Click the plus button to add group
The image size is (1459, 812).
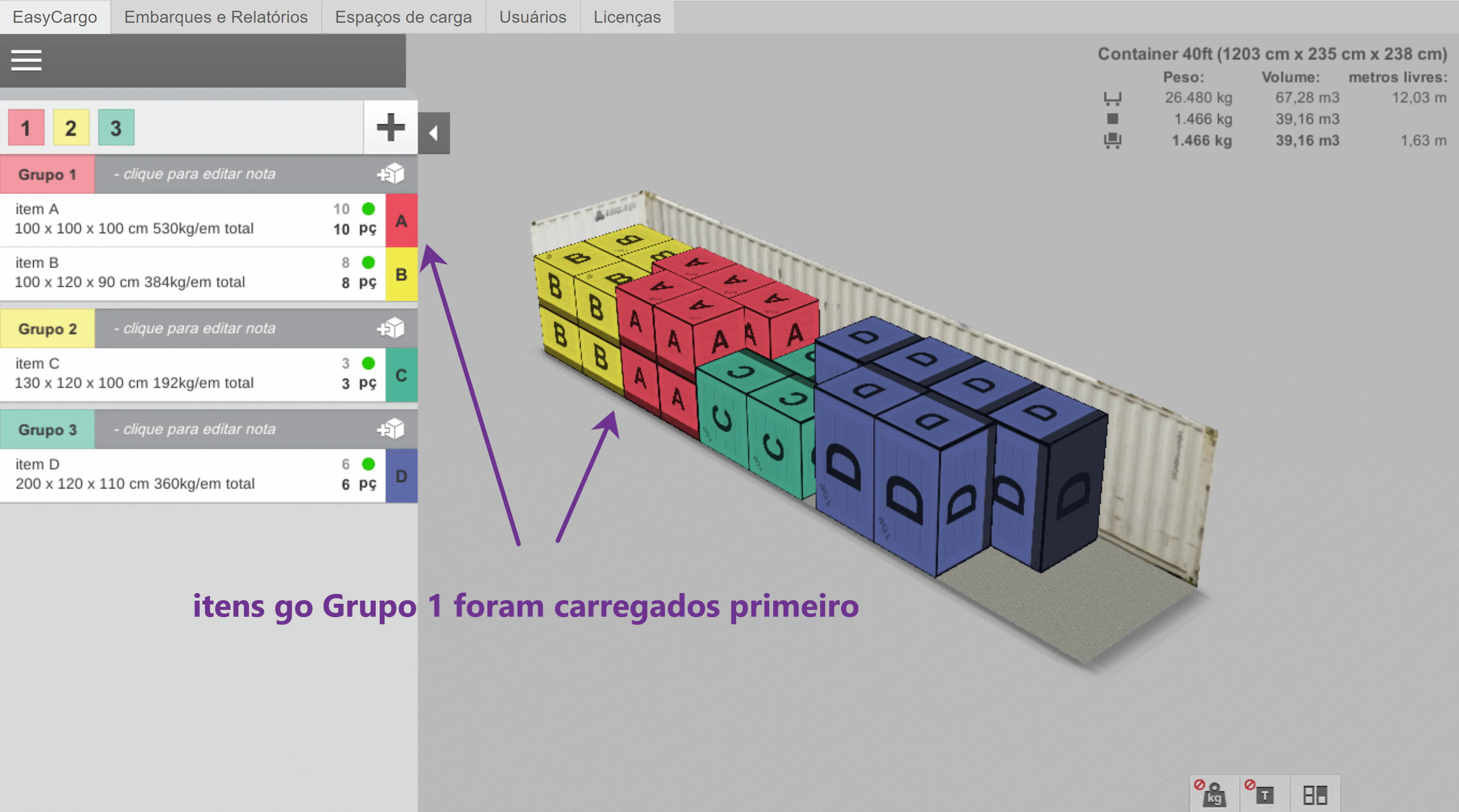(x=390, y=127)
